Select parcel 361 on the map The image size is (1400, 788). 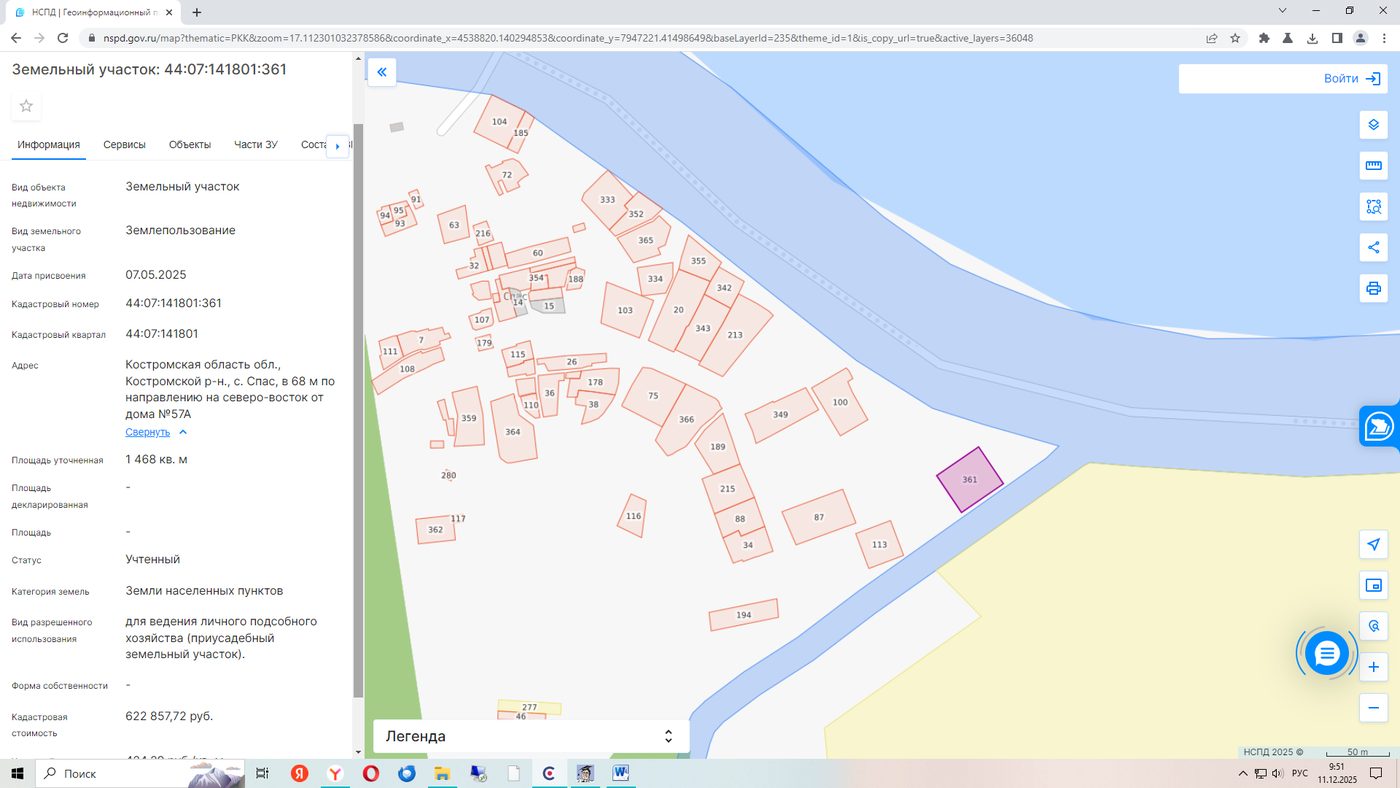tap(969, 480)
